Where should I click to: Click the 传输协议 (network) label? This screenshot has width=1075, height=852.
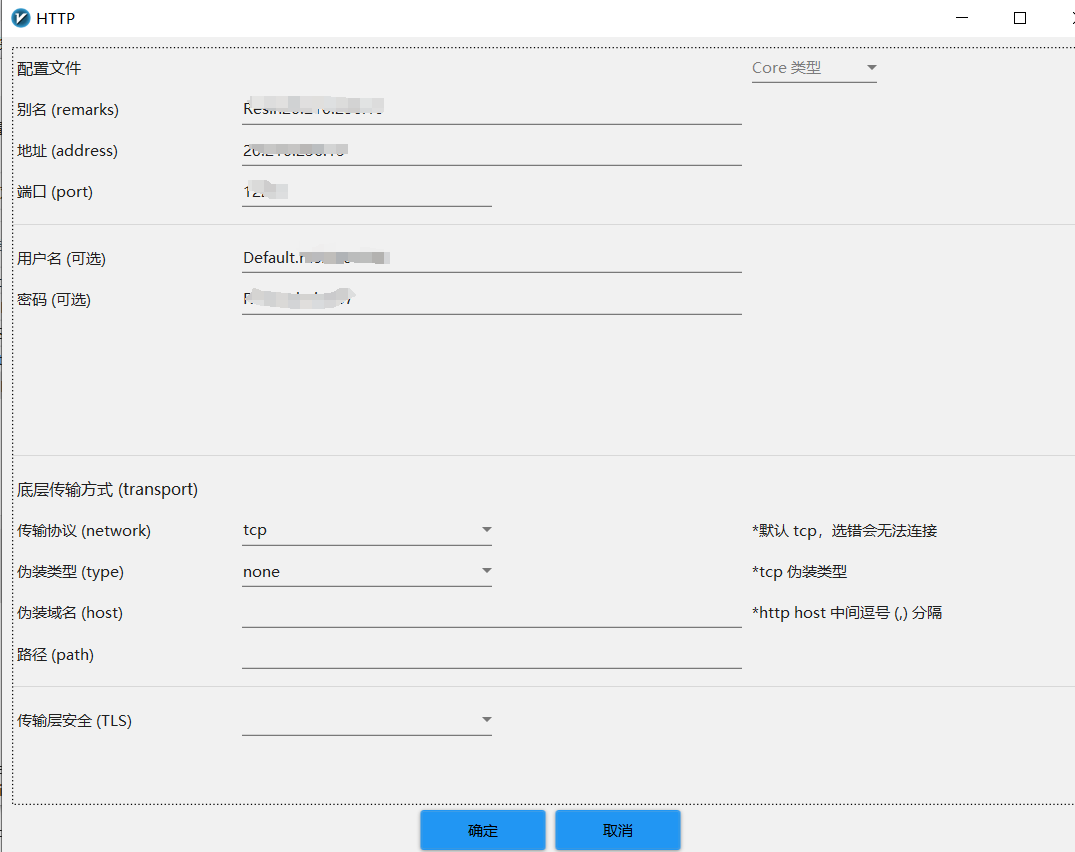pyautogui.click(x=84, y=531)
